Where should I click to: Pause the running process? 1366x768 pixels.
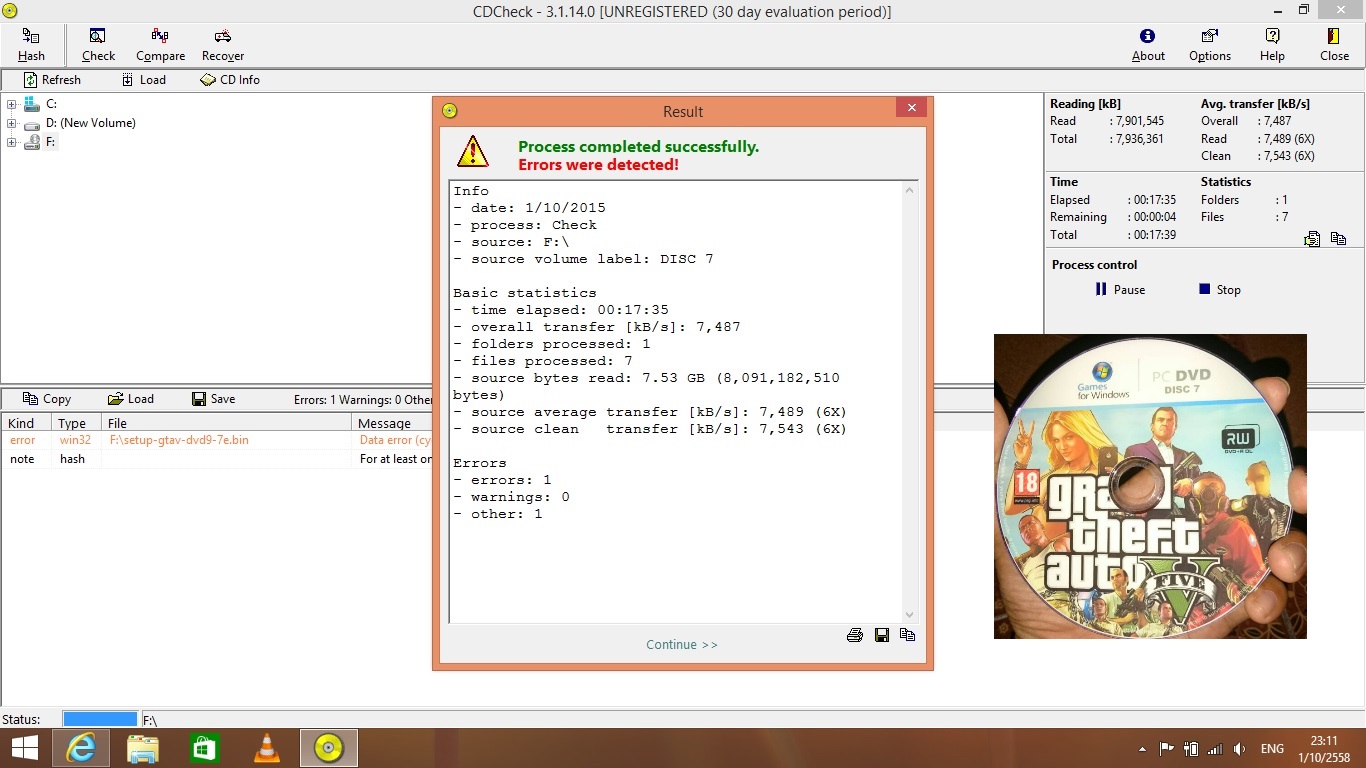(1119, 290)
